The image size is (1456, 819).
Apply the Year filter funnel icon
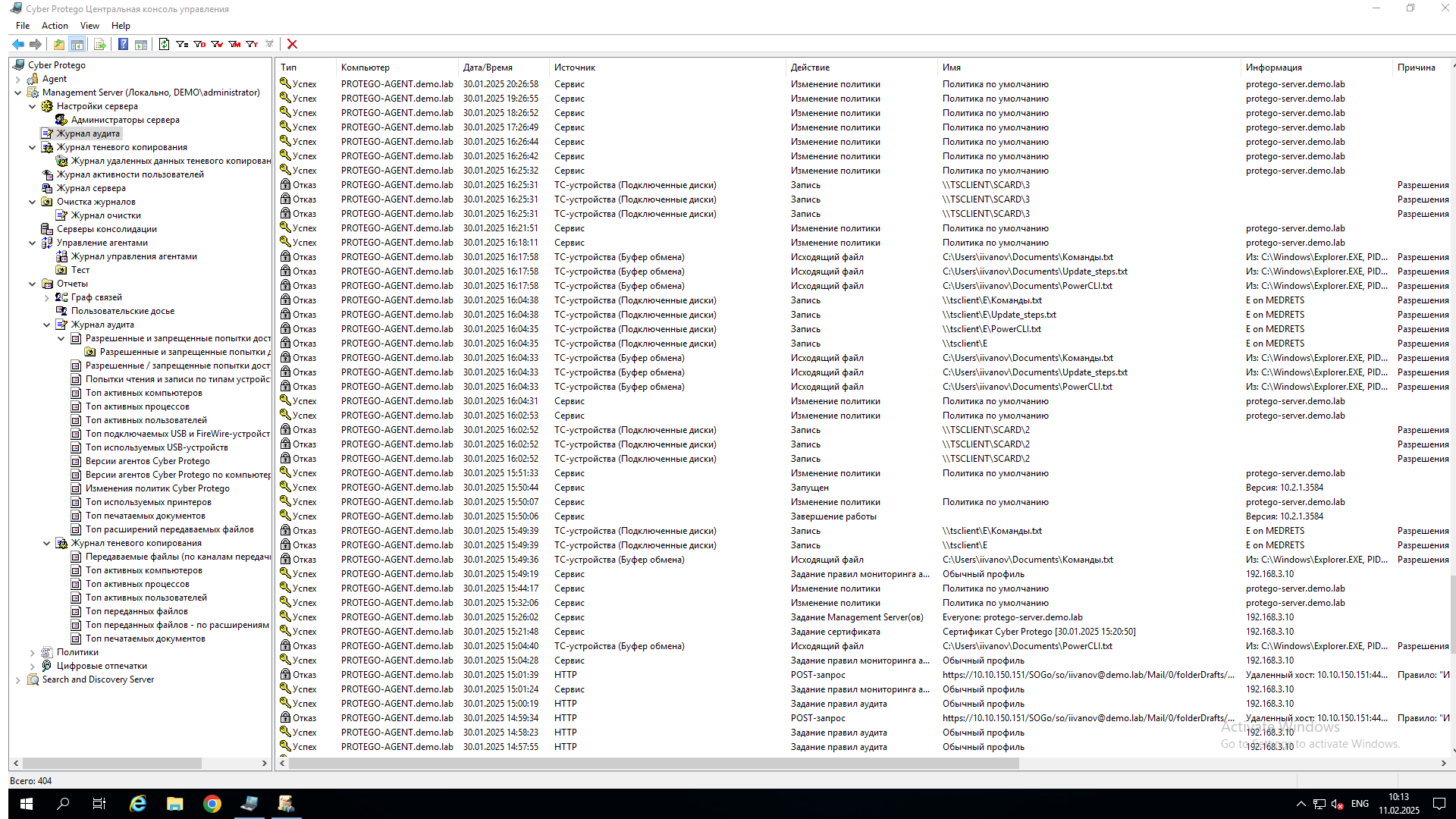pyautogui.click(x=252, y=44)
